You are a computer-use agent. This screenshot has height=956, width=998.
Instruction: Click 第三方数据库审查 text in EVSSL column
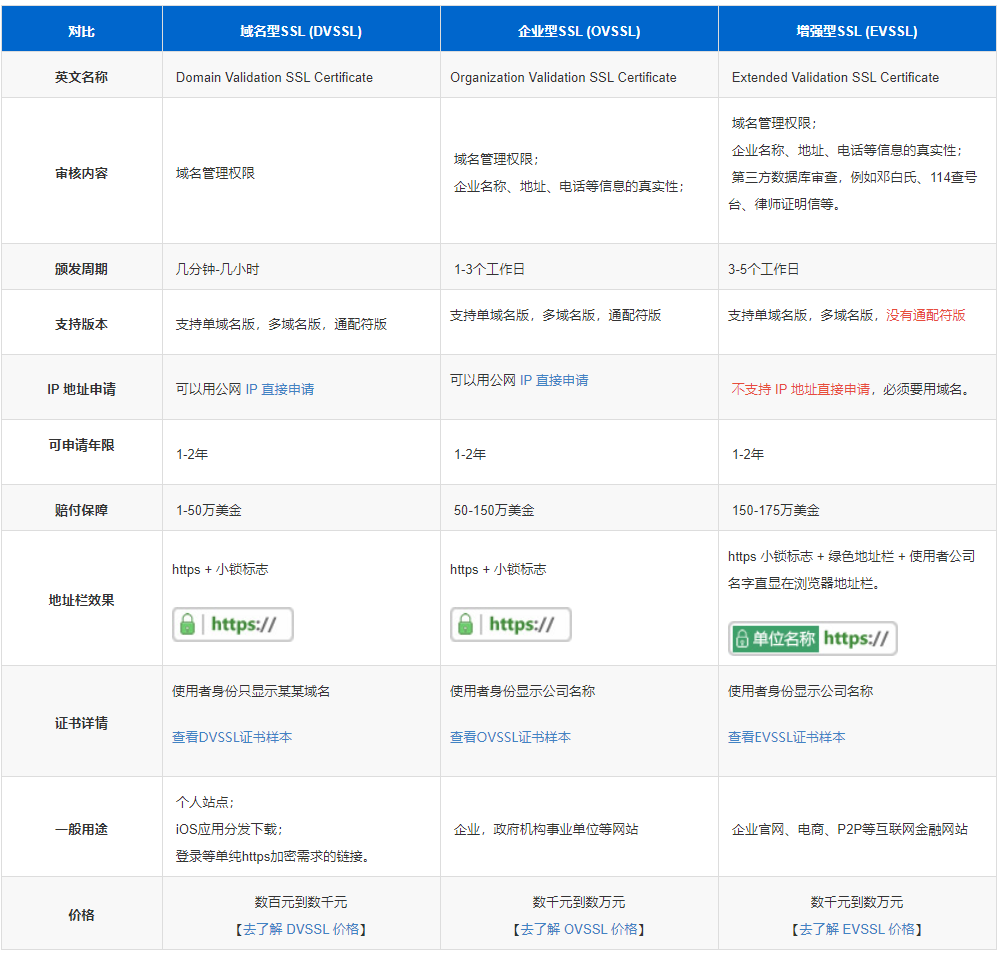tap(785, 177)
